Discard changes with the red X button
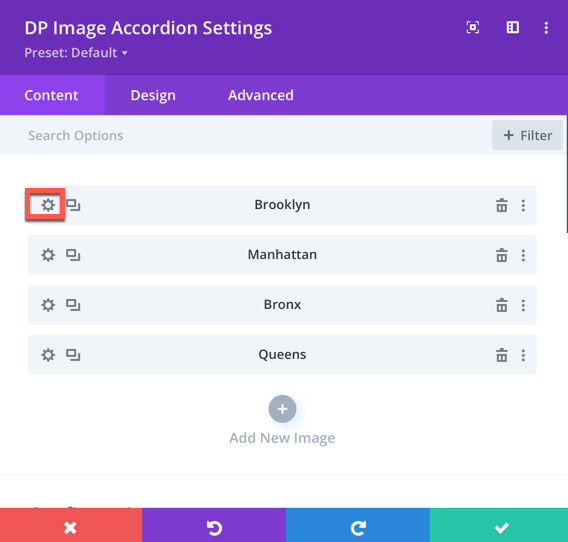 [71, 525]
